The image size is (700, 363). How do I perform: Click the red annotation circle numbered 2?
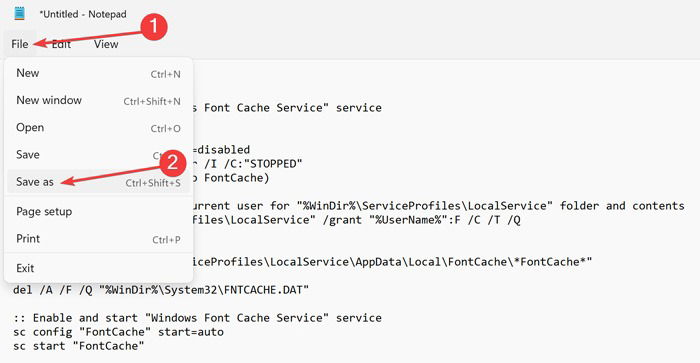[x=172, y=163]
